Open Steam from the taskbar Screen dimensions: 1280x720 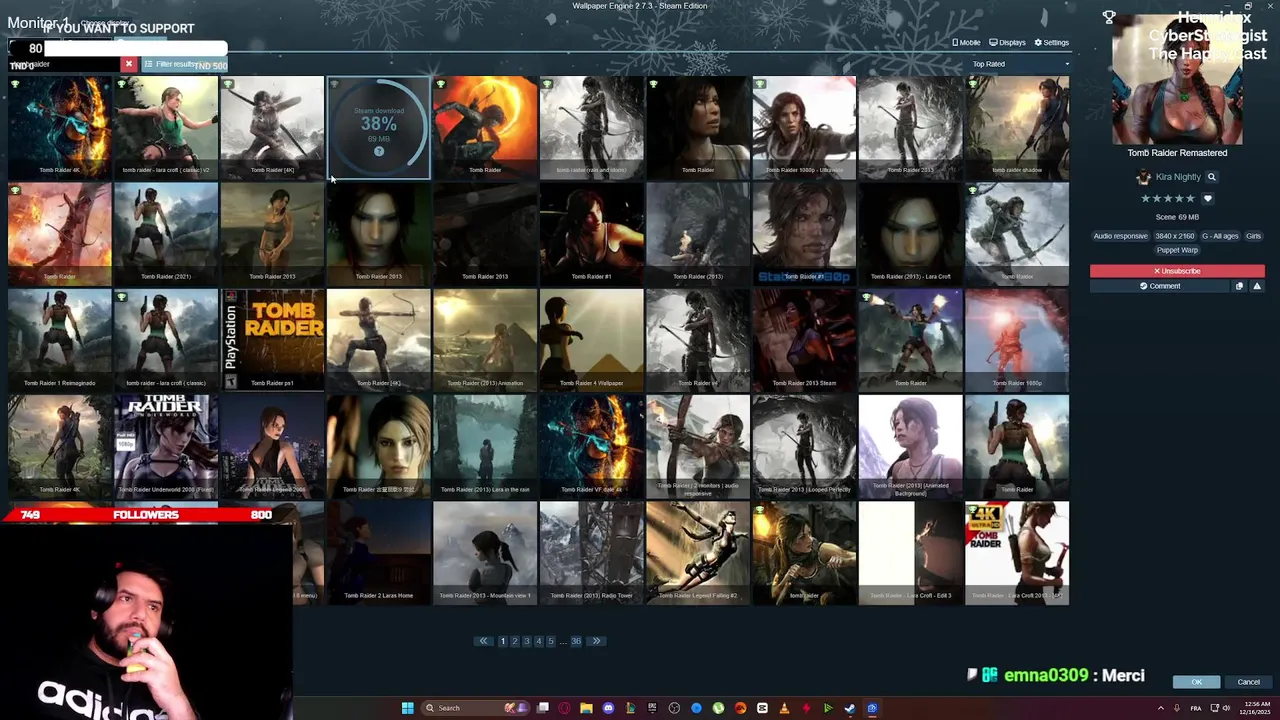click(x=850, y=708)
